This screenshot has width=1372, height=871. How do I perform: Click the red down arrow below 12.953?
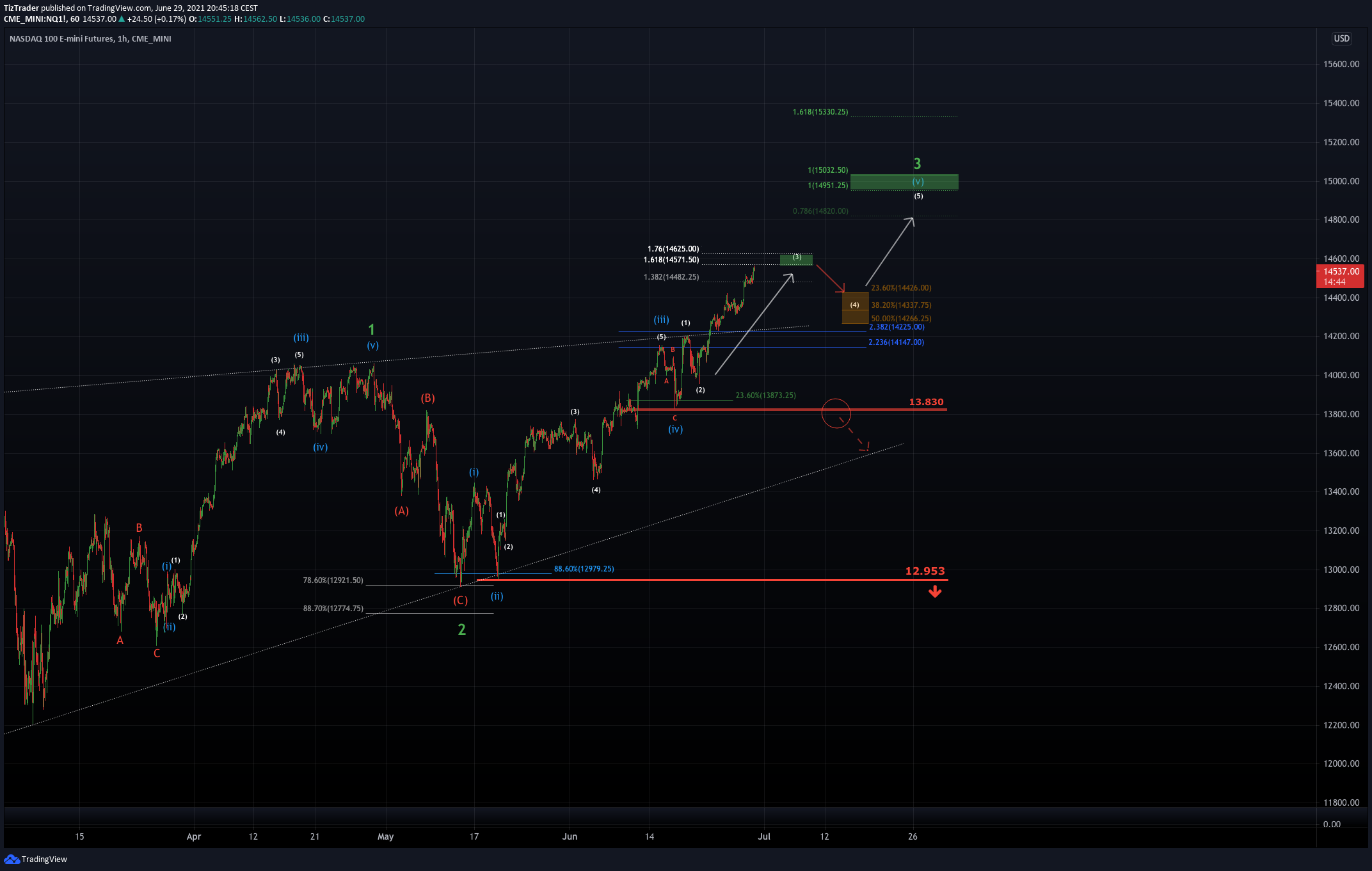coord(935,592)
